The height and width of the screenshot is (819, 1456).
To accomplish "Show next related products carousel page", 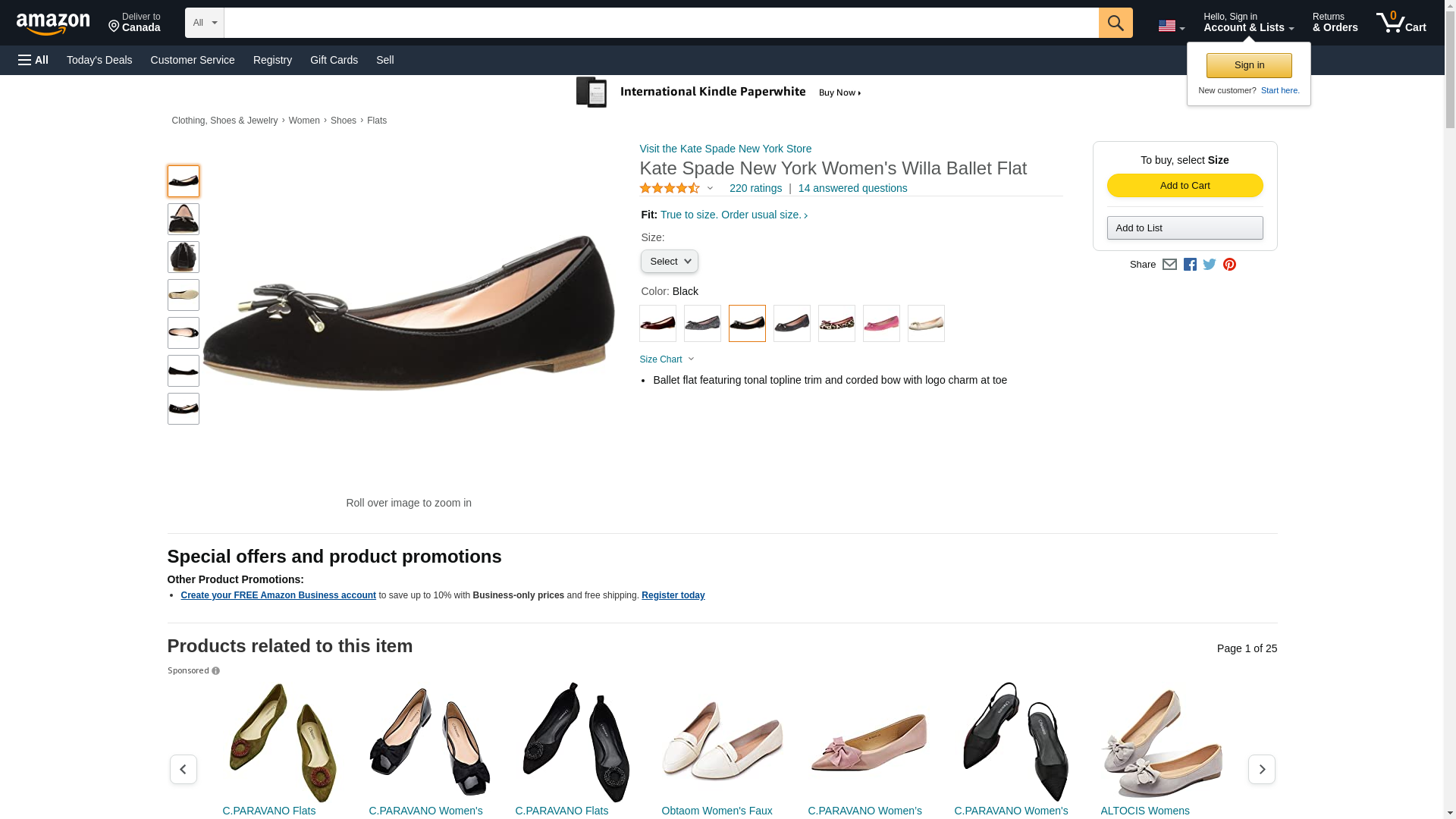I will coord(1261,769).
